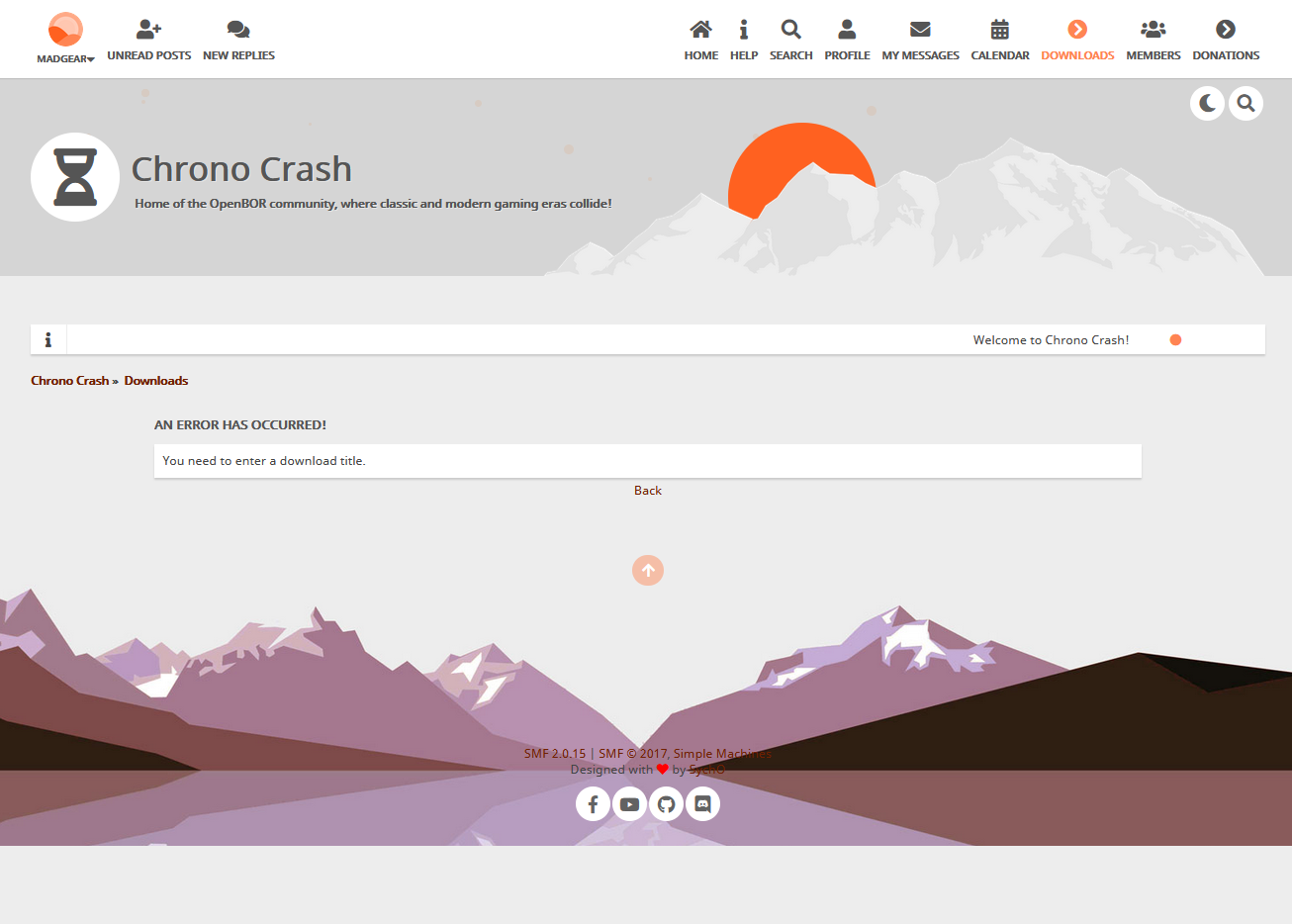Click the Unread Posts icon

(149, 29)
